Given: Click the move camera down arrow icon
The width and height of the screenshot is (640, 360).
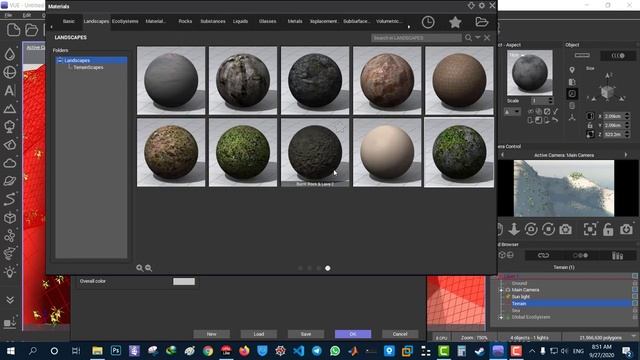Looking at the screenshot, I should [514, 229].
